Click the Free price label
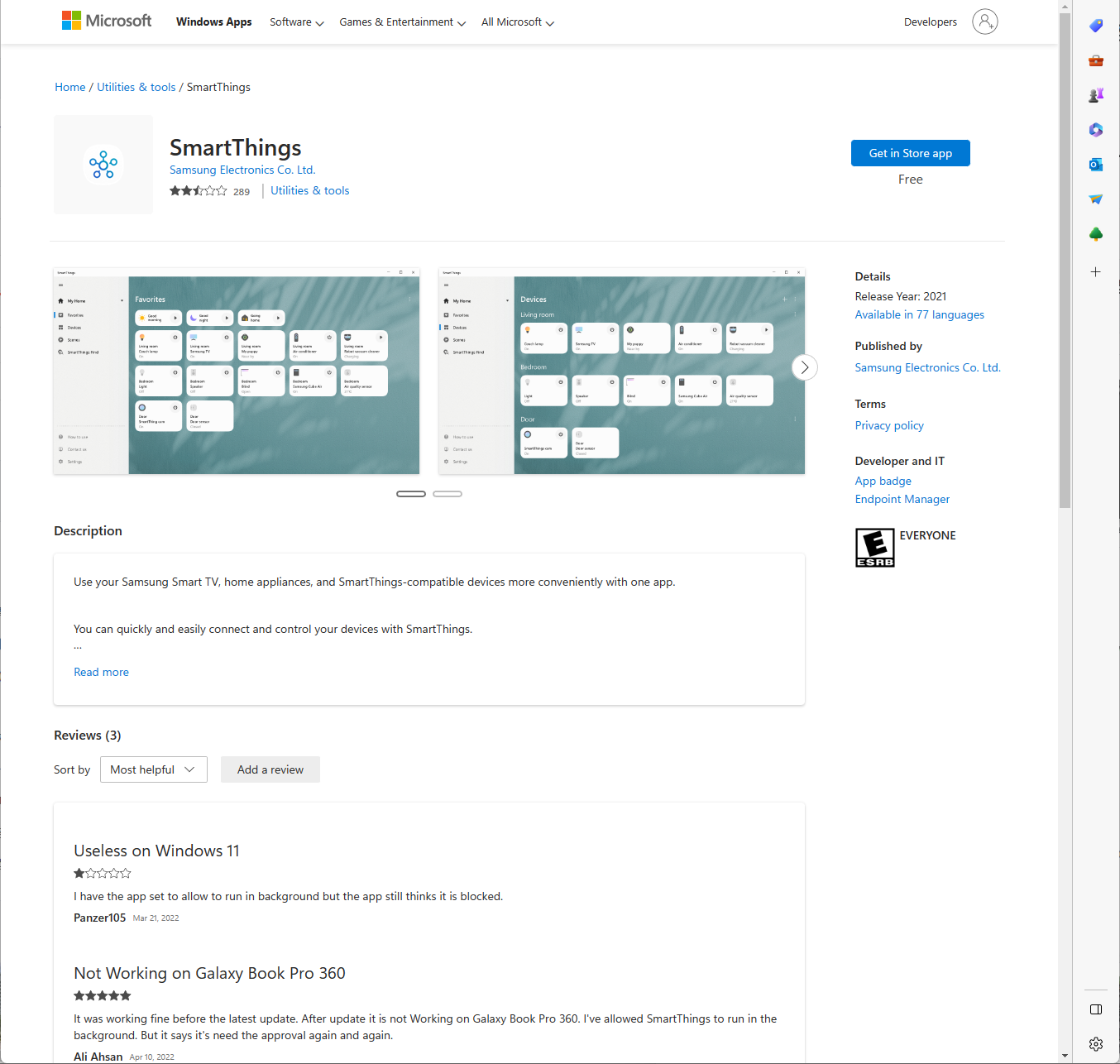 tap(911, 180)
